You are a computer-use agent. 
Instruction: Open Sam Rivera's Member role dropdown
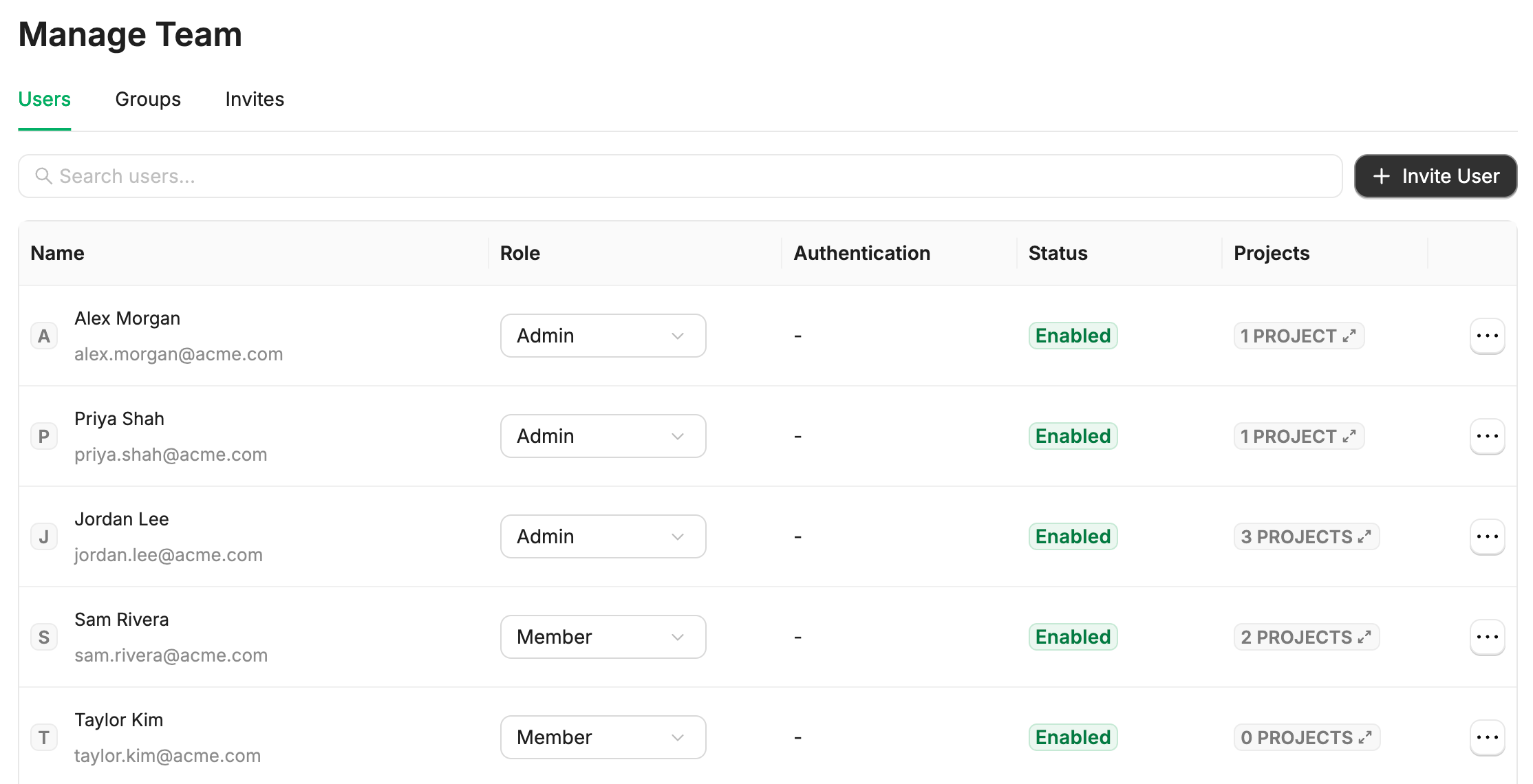point(603,637)
